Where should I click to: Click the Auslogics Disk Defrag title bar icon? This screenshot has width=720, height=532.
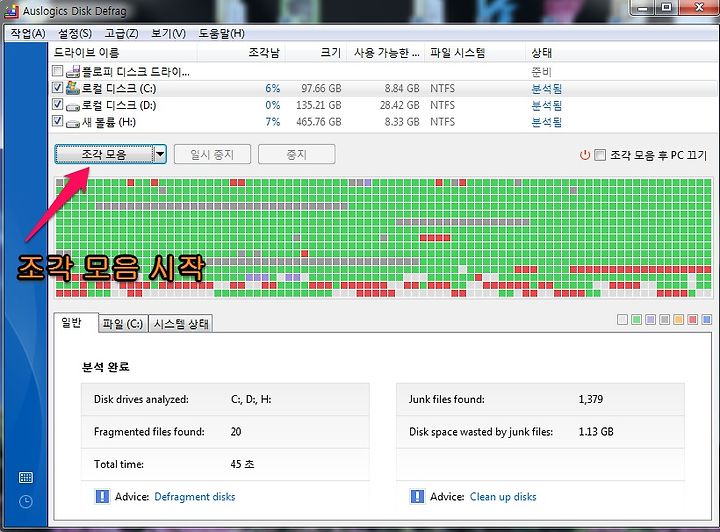point(11,10)
